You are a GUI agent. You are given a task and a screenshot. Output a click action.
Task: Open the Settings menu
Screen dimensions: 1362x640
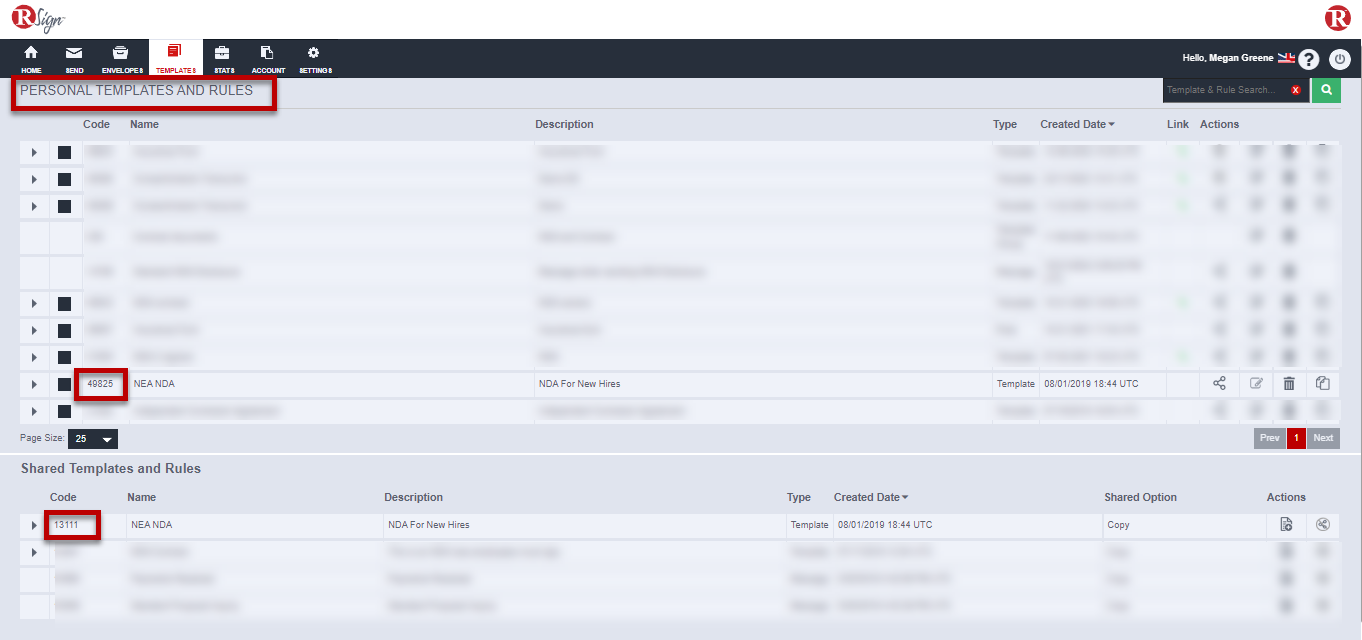tap(315, 59)
